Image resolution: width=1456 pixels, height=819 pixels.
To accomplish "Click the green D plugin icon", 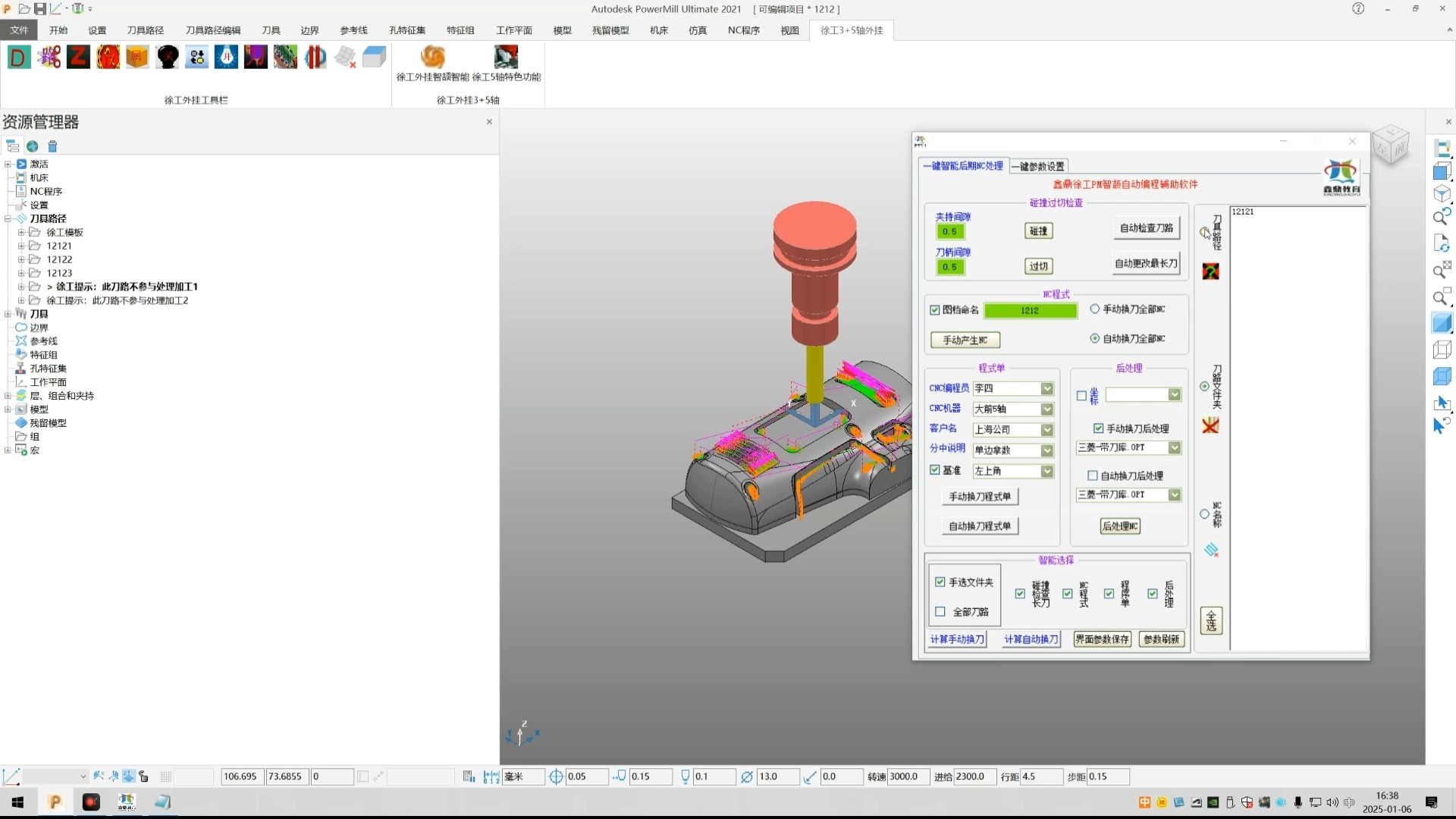I will (x=19, y=57).
